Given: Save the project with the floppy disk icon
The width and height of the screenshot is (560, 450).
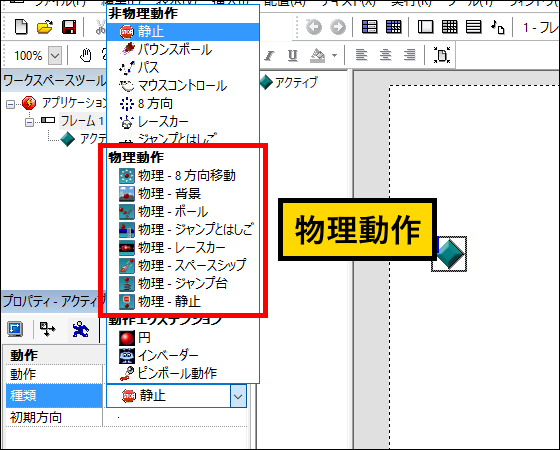Looking at the screenshot, I should pyautogui.click(x=69, y=27).
